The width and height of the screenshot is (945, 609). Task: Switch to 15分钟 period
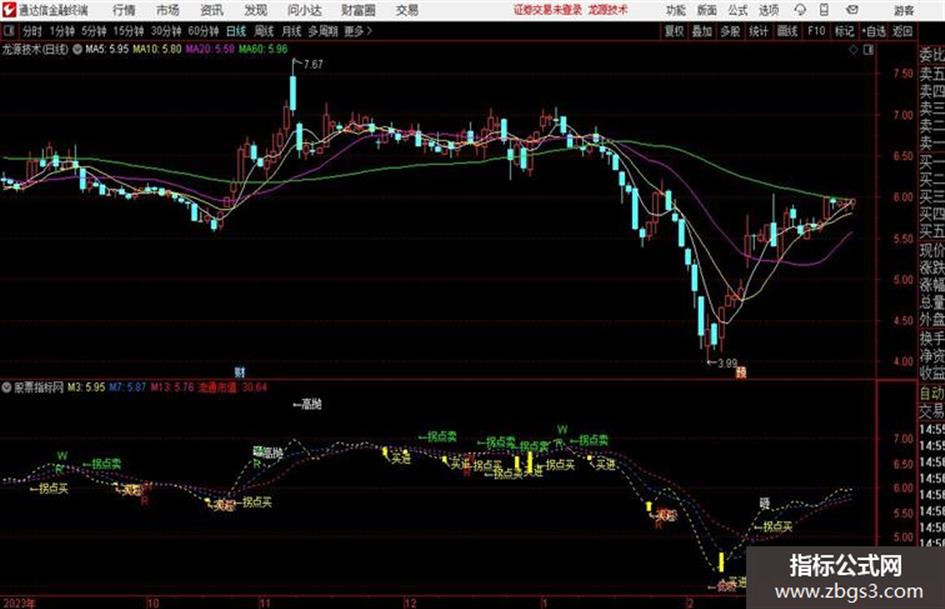[129, 31]
